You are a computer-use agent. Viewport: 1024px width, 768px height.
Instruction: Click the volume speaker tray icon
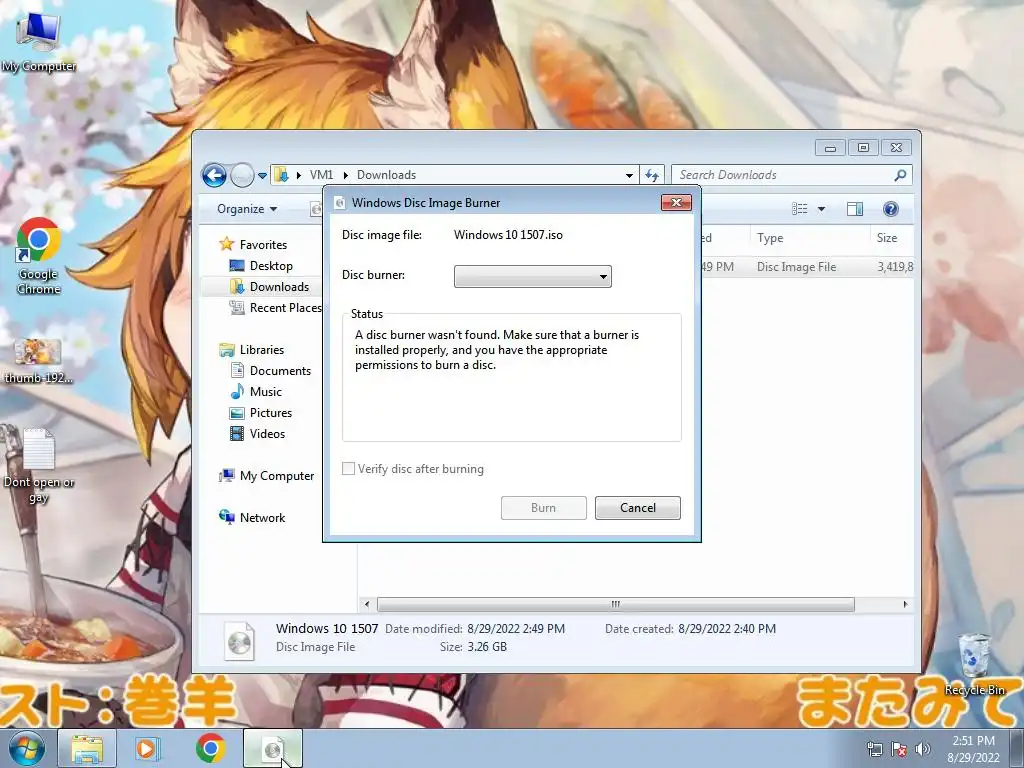922,750
